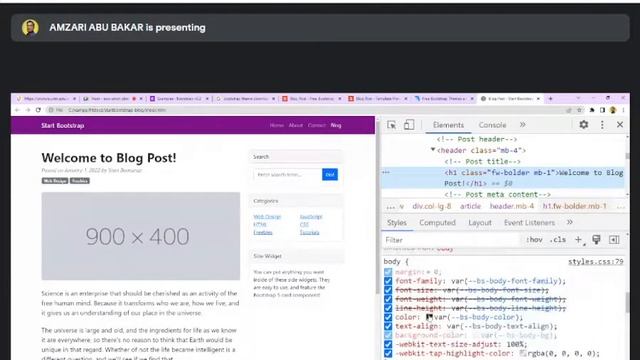This screenshot has height=360, width=640.
Task: Show more tabs after Event Listeners
Action: pyautogui.click(x=570, y=222)
